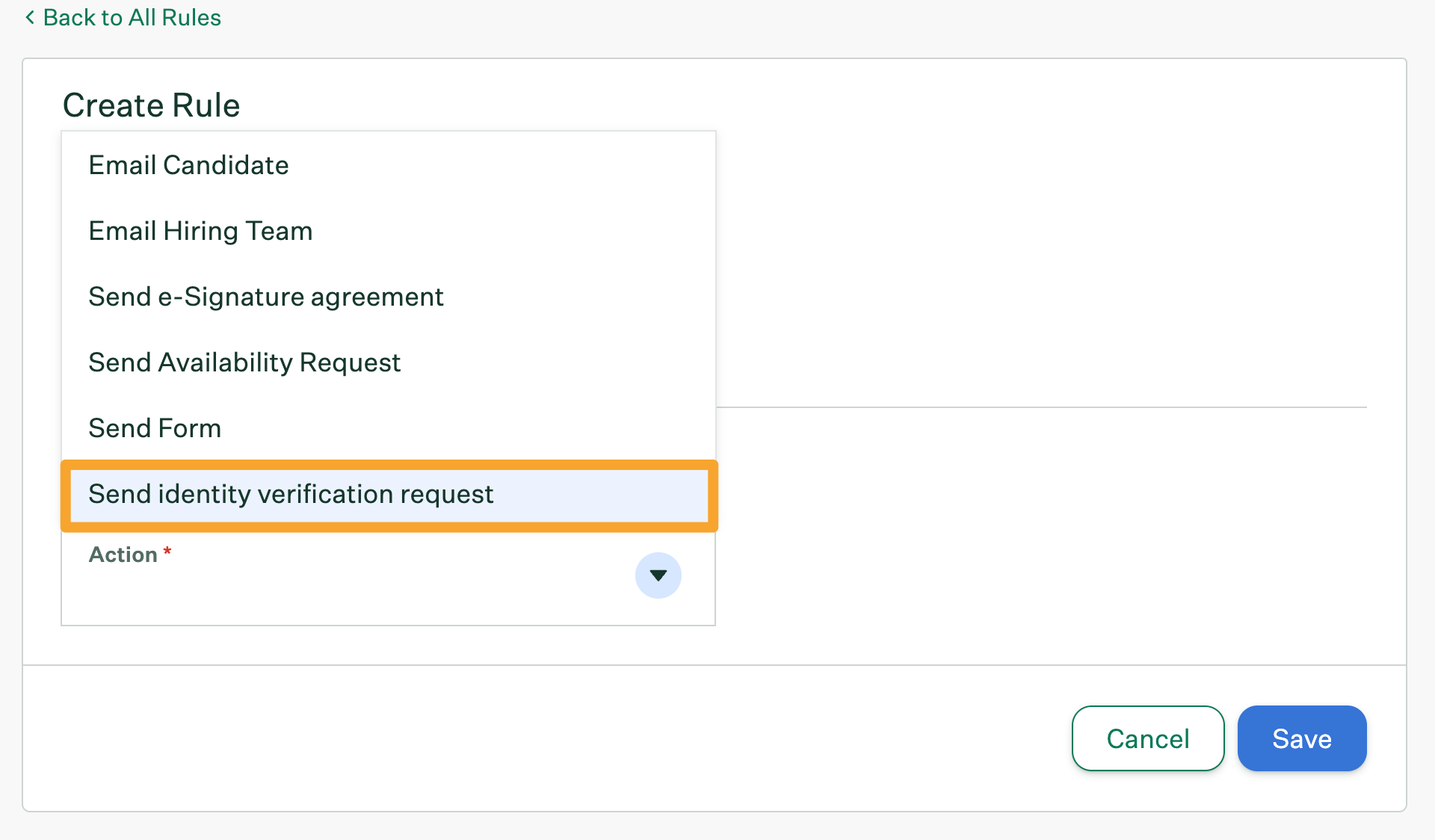Cancel the rule creation
1435x840 pixels.
tap(1147, 738)
